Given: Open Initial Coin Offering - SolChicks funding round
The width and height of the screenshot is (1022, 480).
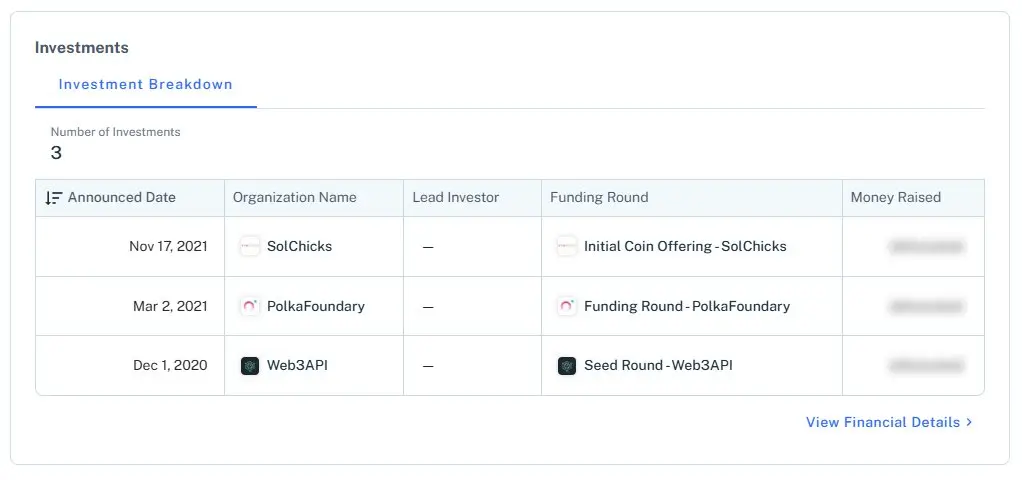Looking at the screenshot, I should coord(685,247).
